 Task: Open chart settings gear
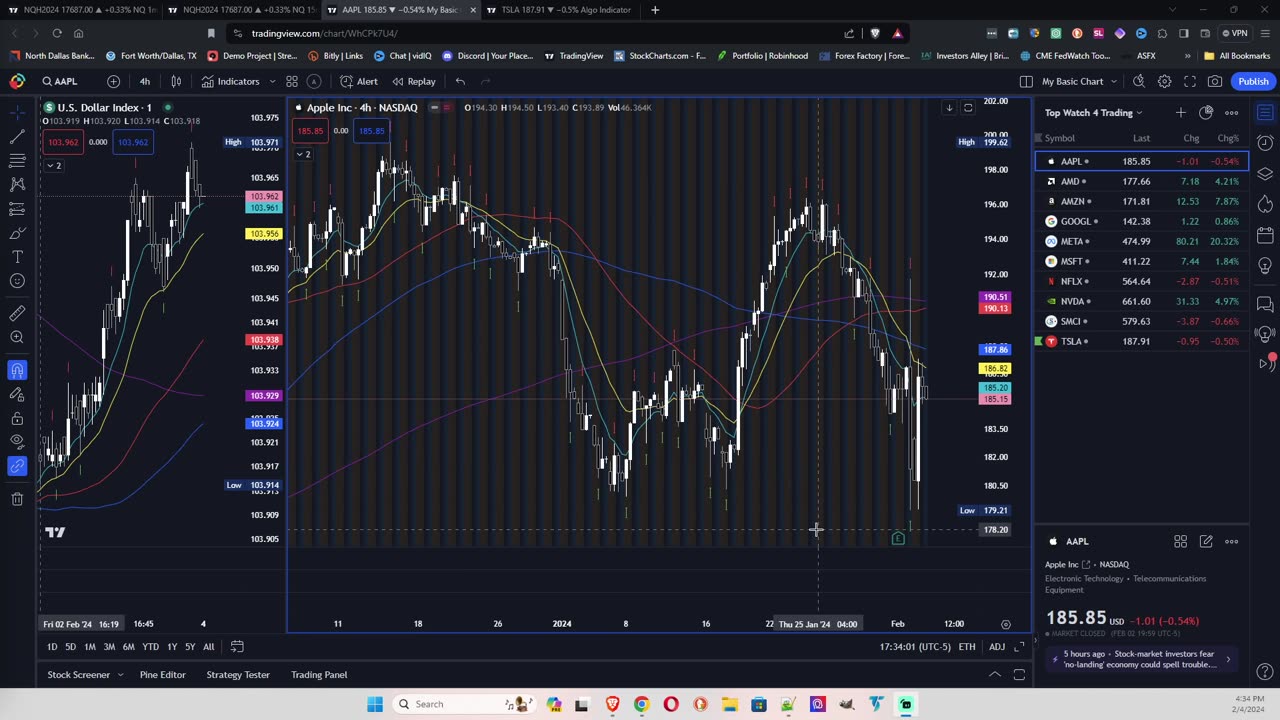point(1164,81)
